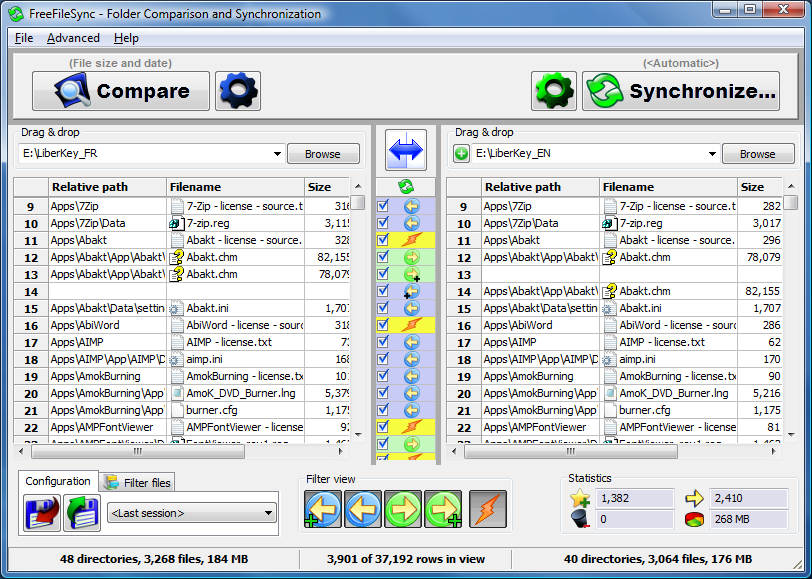Viewport: 812px width, 579px height.
Task: Add folder pair with green plus
Action: coord(461,154)
